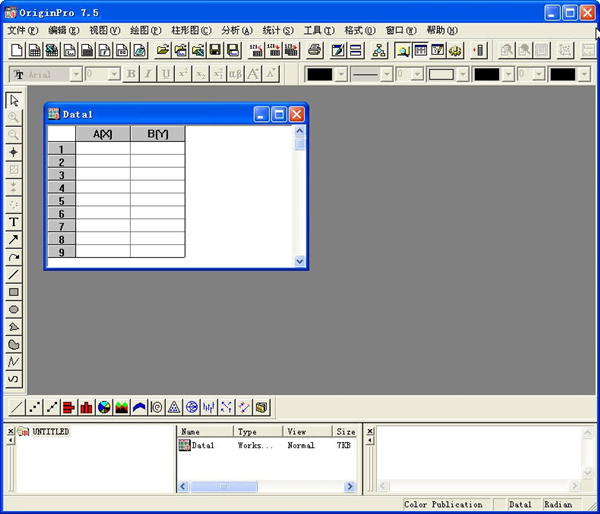This screenshot has height=514, width=600.
Task: Plot a Column chart with the red bars icon
Action: pyautogui.click(x=86, y=407)
